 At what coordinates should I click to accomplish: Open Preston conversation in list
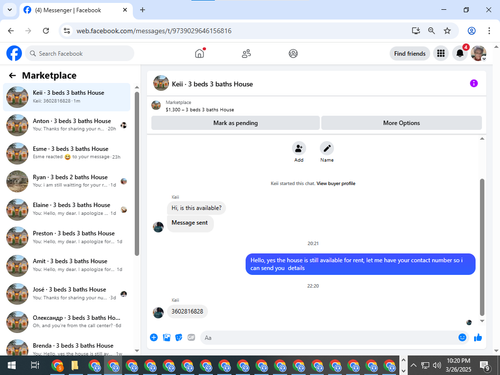[67, 237]
